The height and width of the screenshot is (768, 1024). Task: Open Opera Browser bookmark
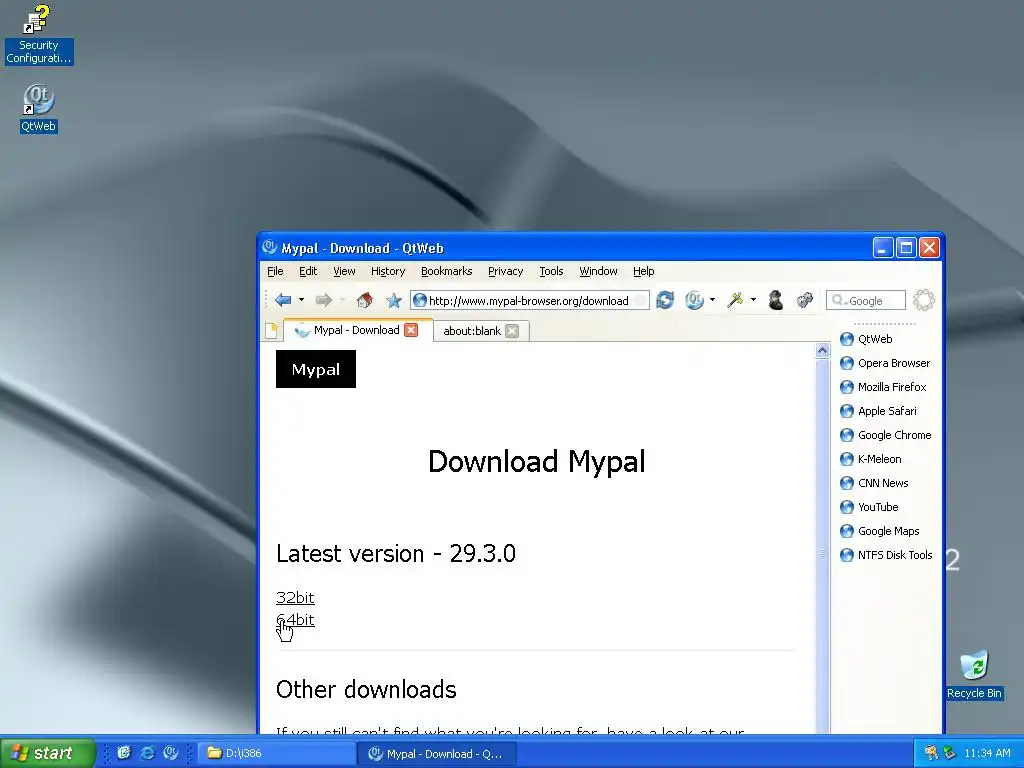pos(885,363)
